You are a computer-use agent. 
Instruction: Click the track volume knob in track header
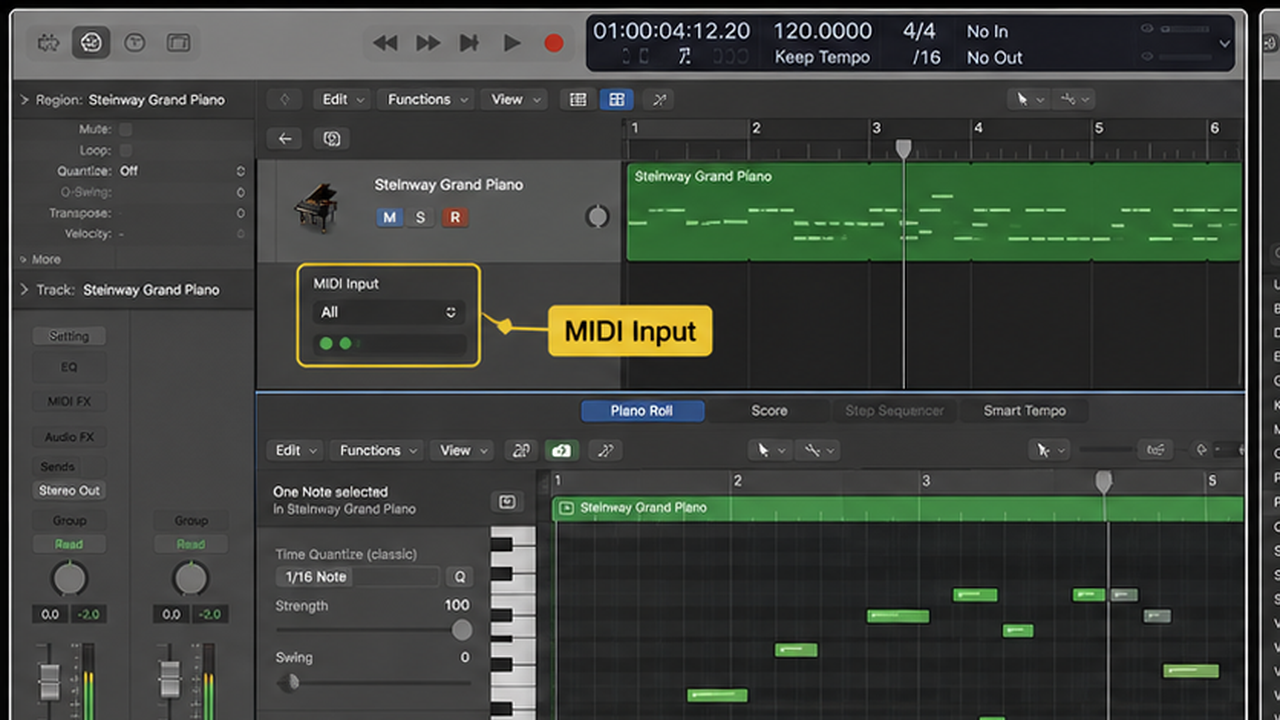(597, 216)
